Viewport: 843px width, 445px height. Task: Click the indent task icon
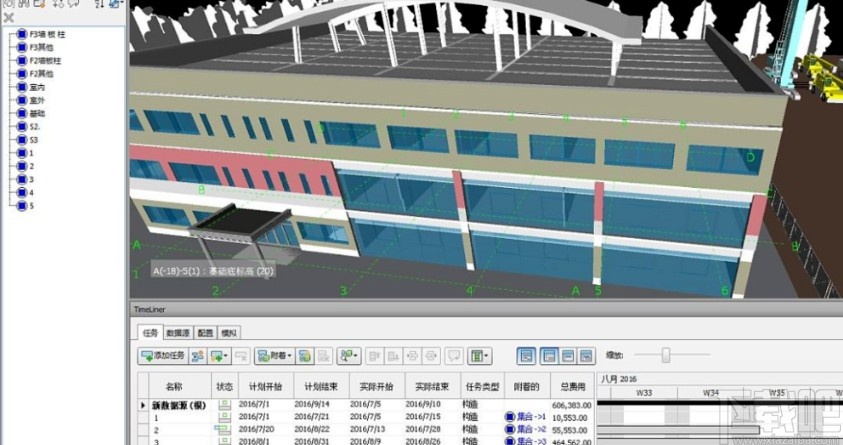(x=431, y=356)
